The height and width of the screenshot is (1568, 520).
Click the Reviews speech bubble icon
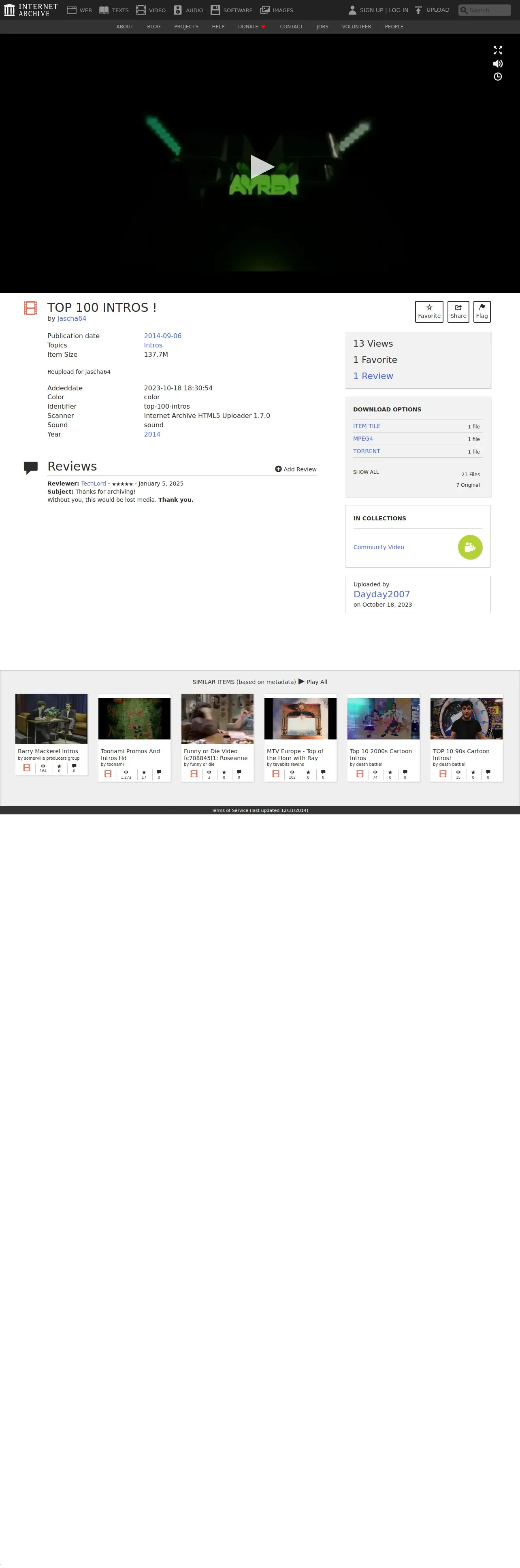click(30, 467)
